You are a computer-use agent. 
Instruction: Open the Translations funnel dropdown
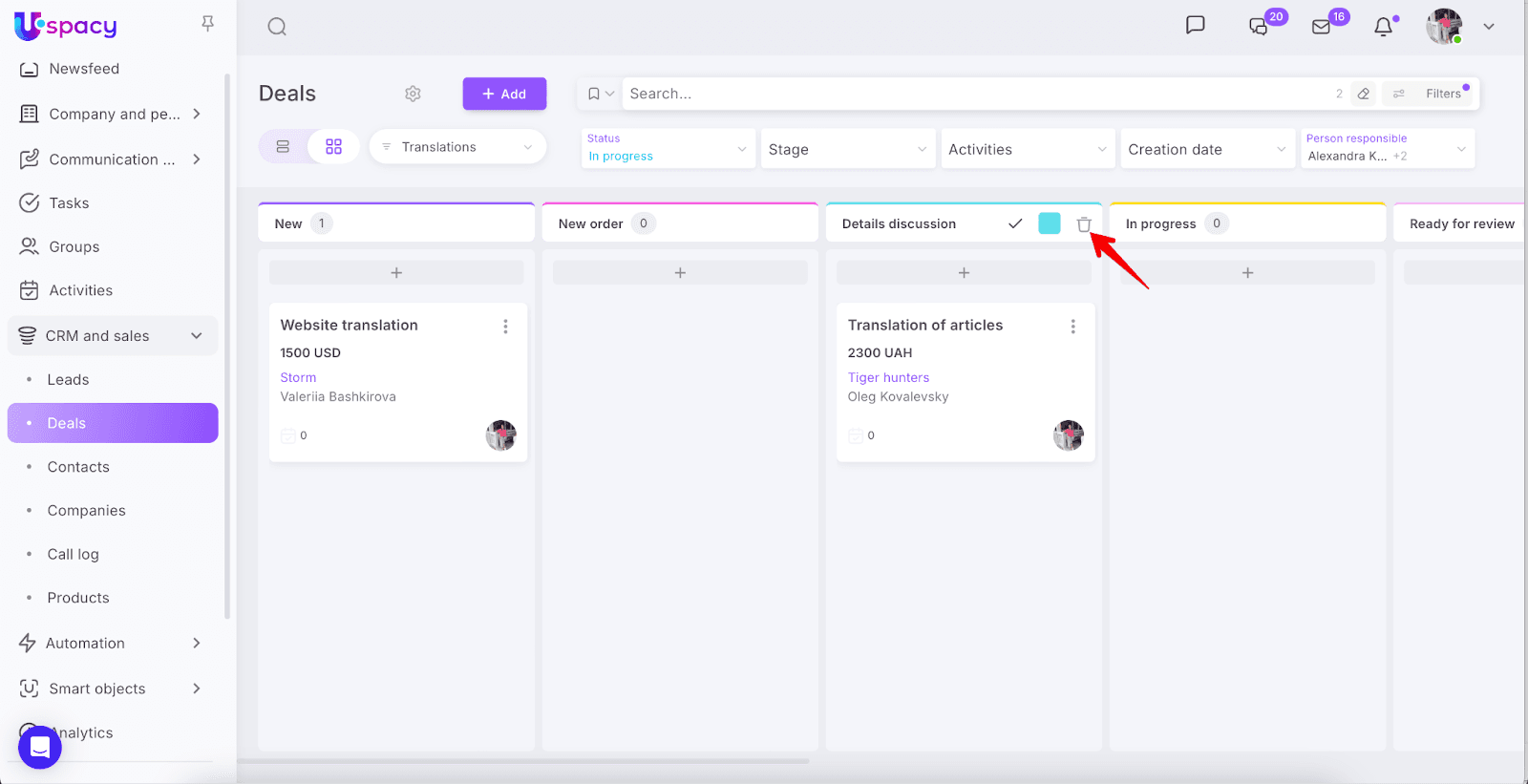[457, 147]
